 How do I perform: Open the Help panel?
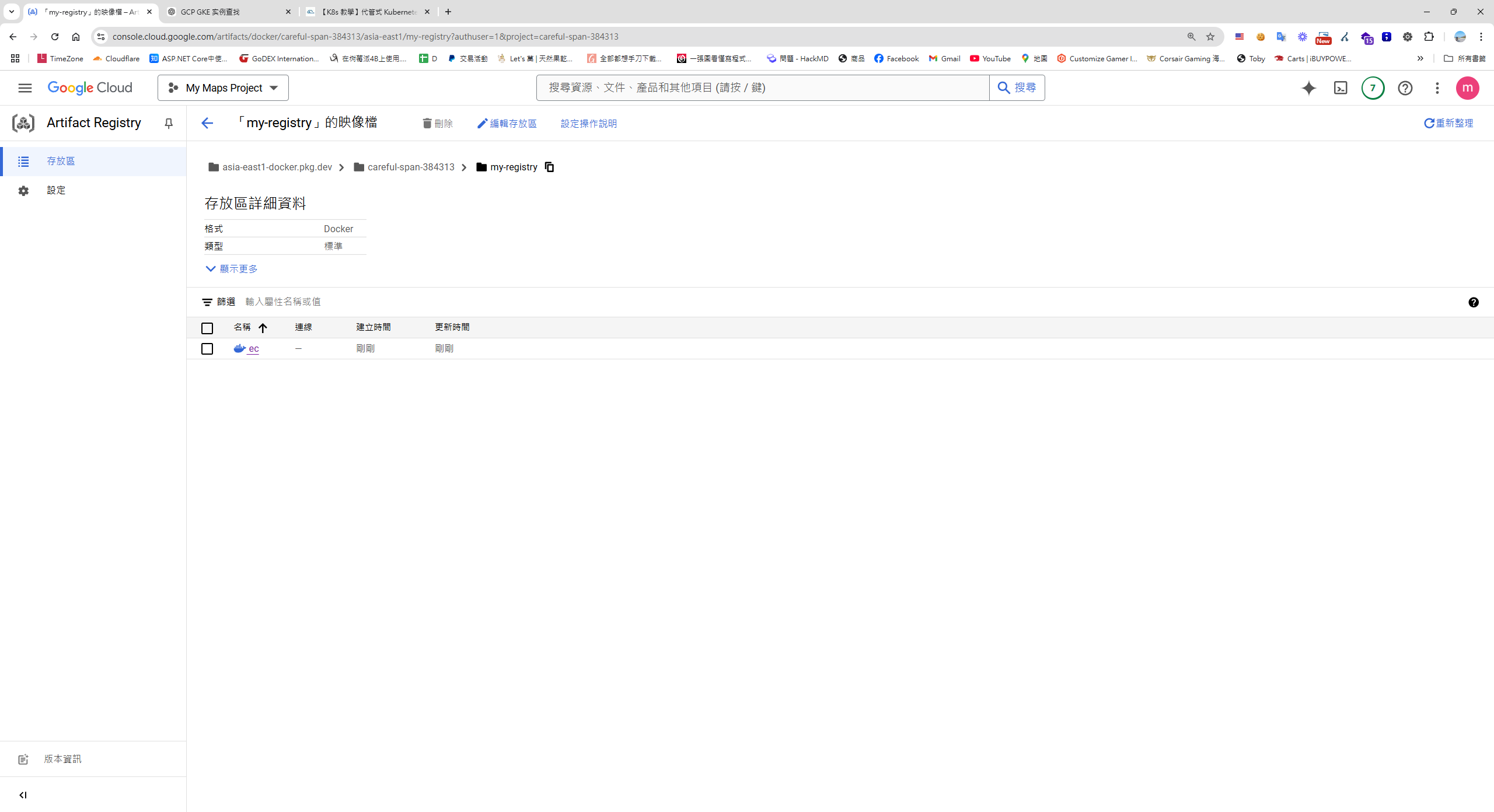(x=1405, y=87)
